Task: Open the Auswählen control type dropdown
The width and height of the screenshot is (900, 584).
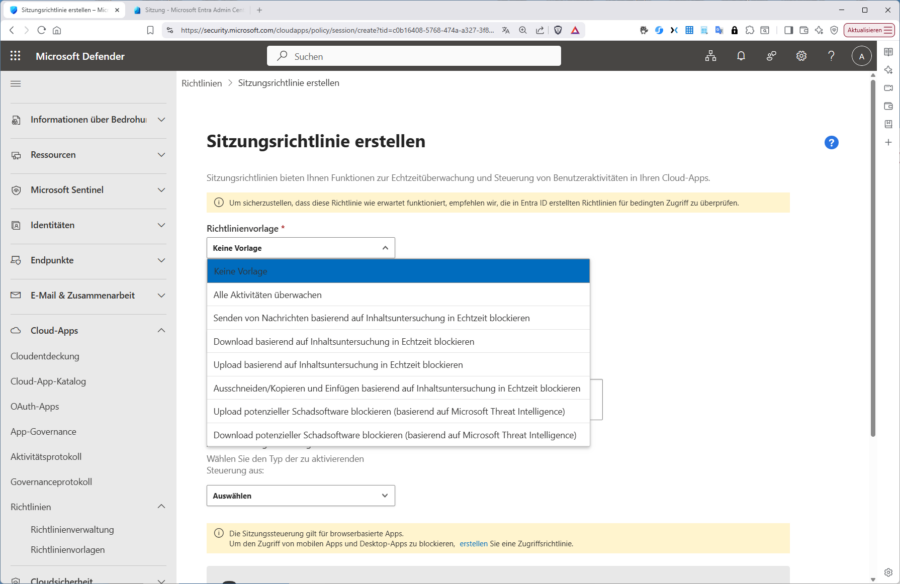Action: pyautogui.click(x=300, y=495)
